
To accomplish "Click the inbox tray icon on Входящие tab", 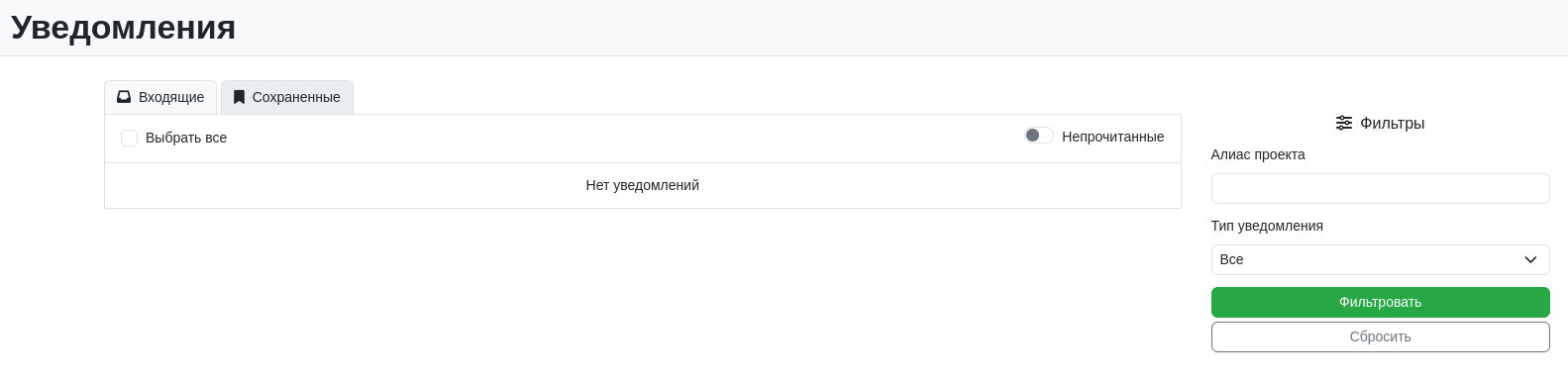I will [124, 97].
